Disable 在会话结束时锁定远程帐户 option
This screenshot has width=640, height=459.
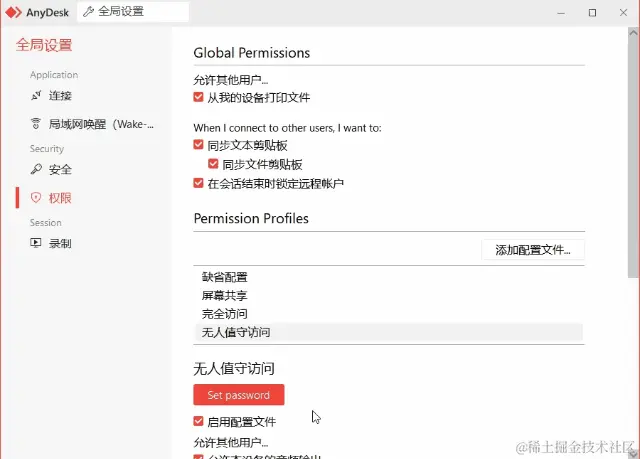(x=198, y=183)
